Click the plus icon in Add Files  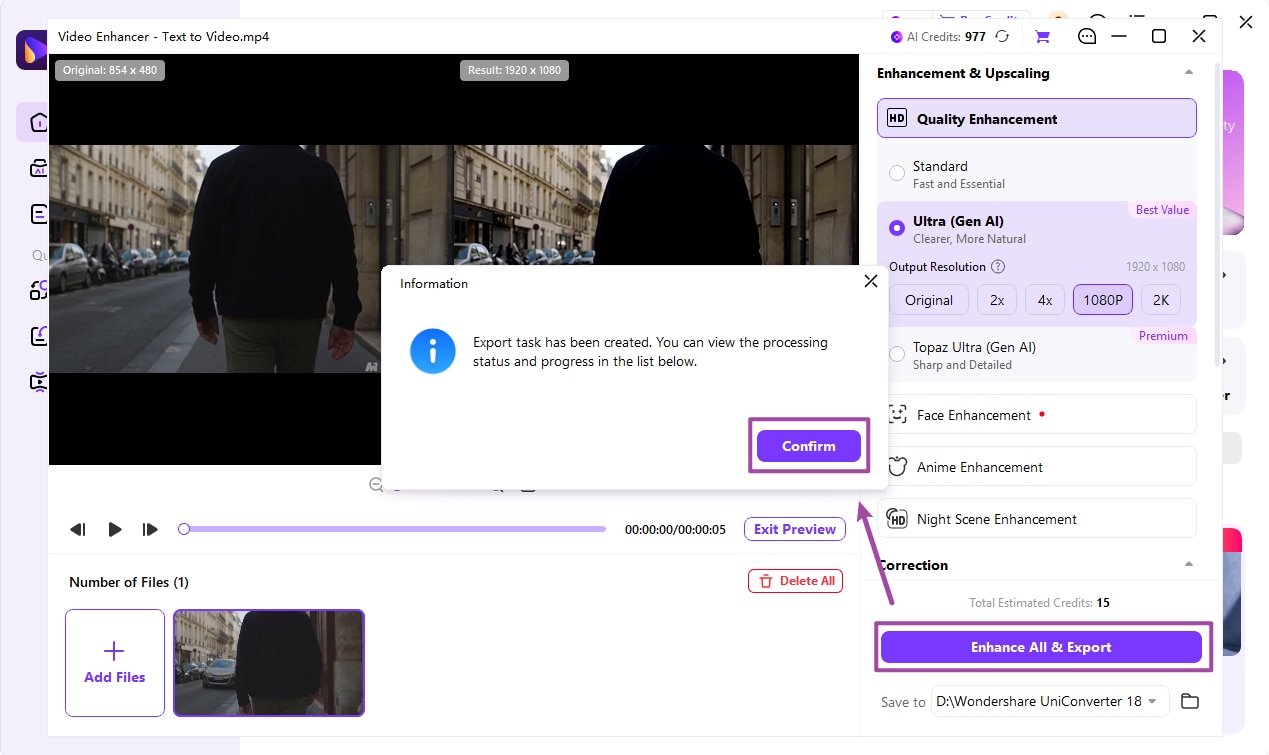pyautogui.click(x=114, y=651)
